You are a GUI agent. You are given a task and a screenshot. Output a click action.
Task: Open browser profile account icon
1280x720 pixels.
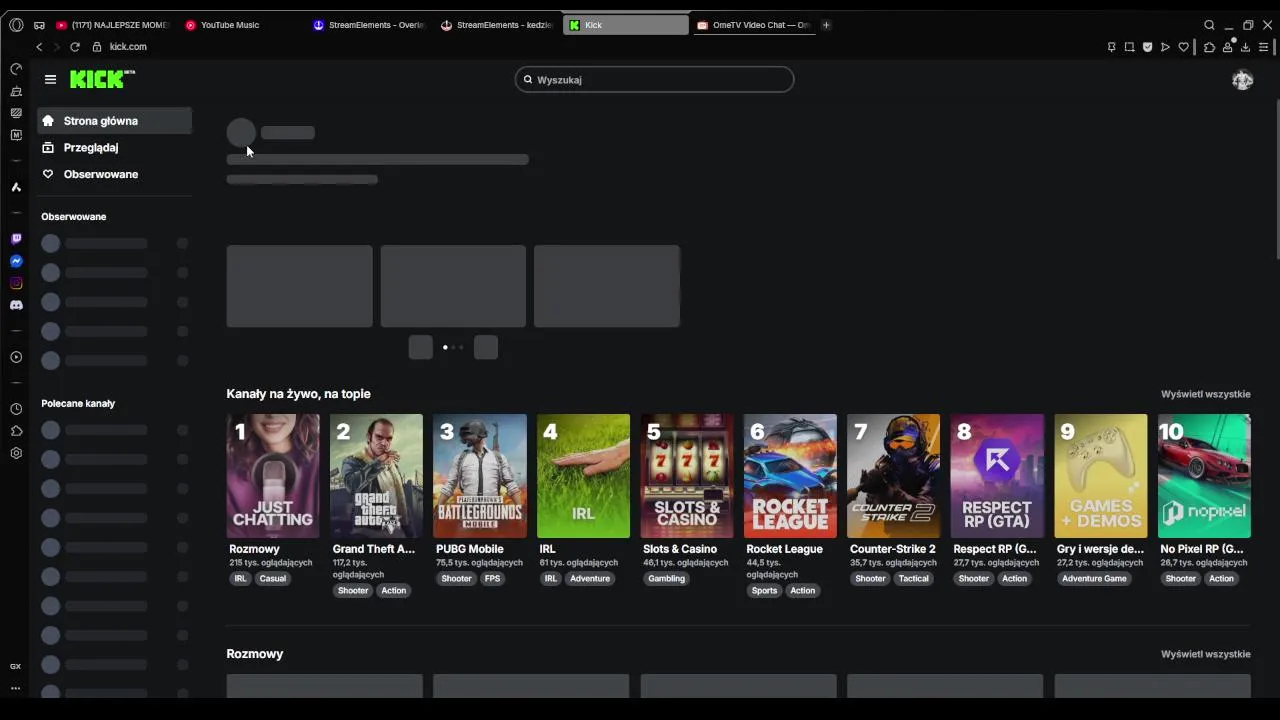(1227, 47)
